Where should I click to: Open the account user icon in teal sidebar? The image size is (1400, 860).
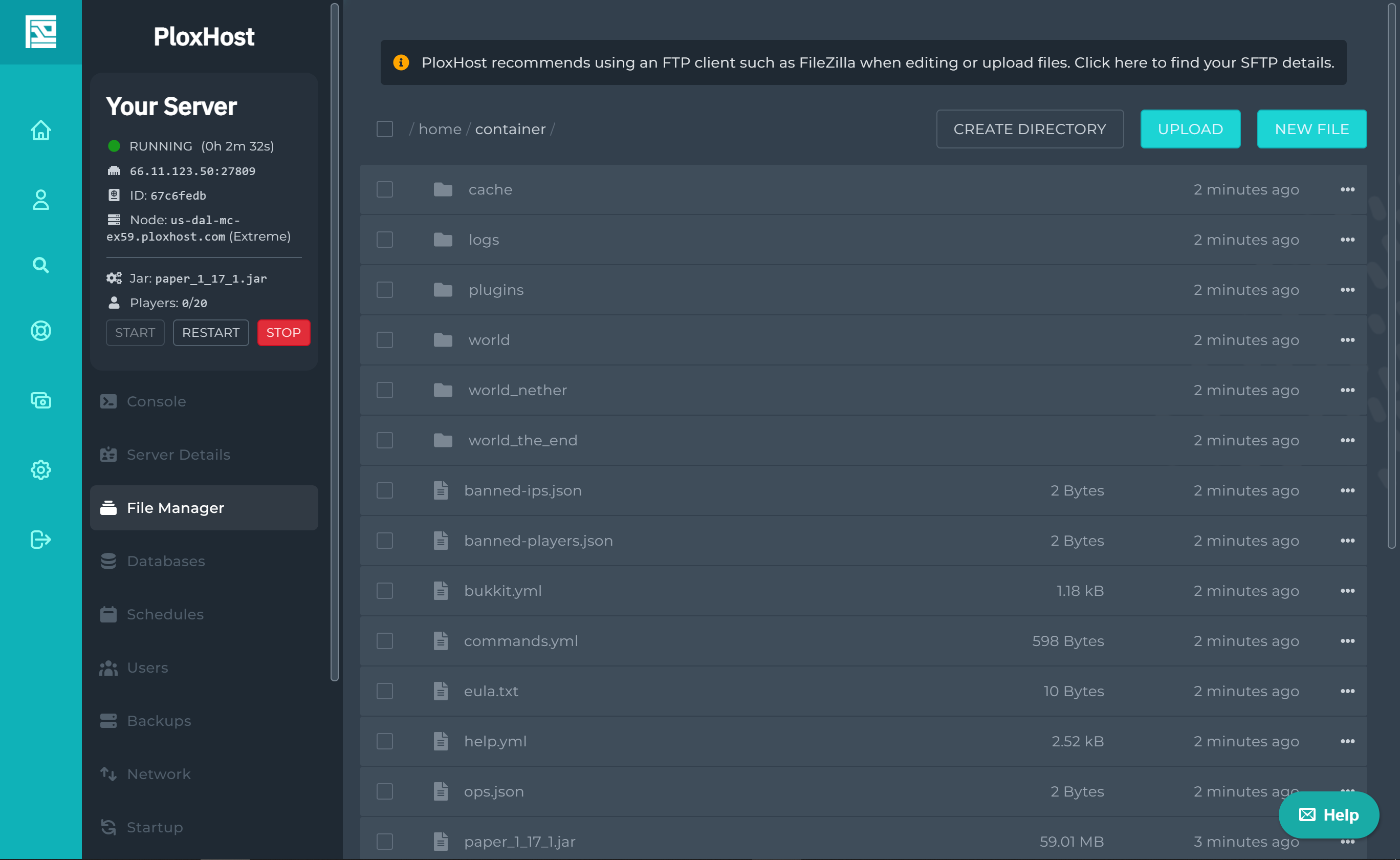coord(41,200)
